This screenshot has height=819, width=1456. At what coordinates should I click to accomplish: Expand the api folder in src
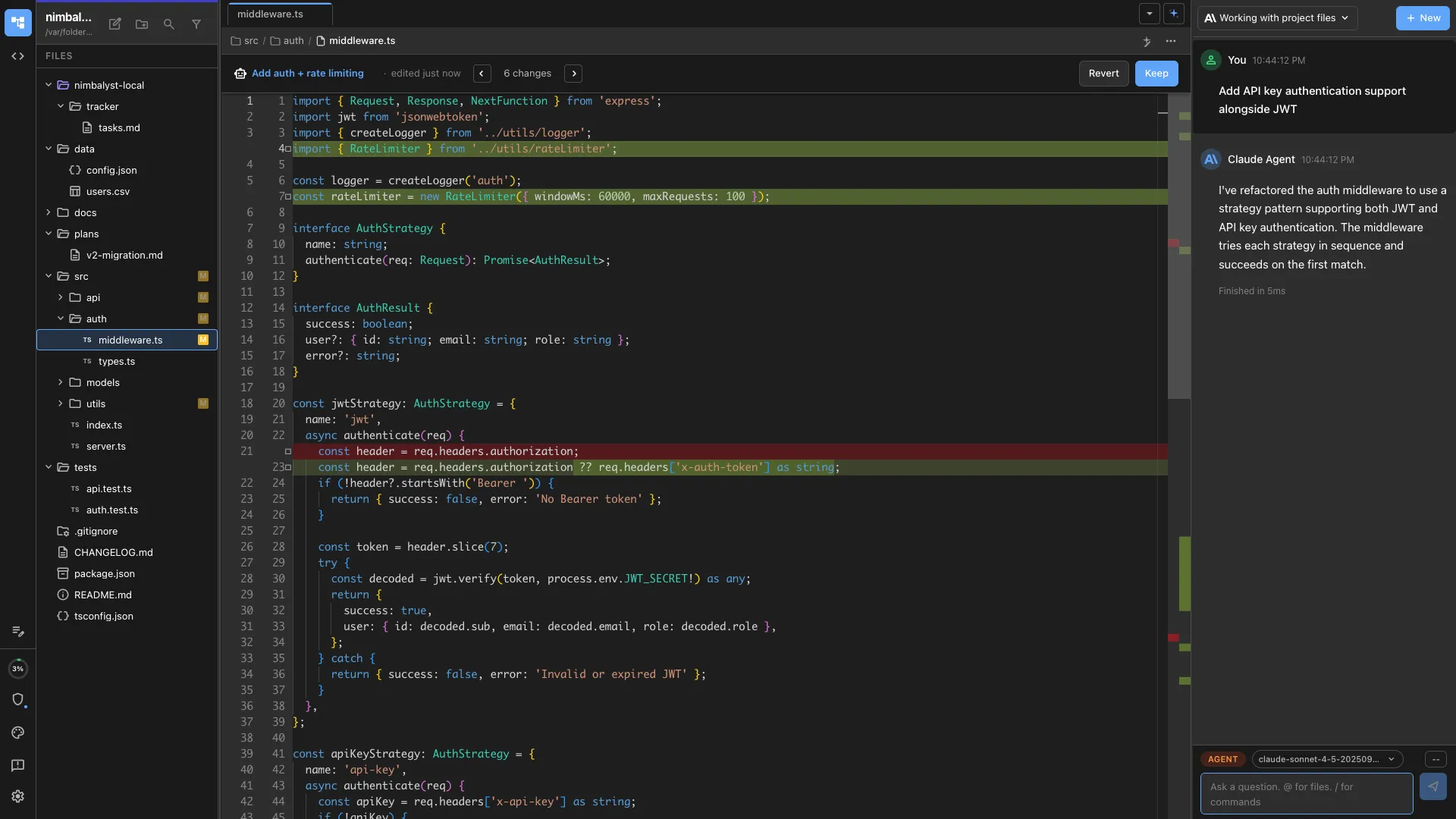tap(60, 298)
